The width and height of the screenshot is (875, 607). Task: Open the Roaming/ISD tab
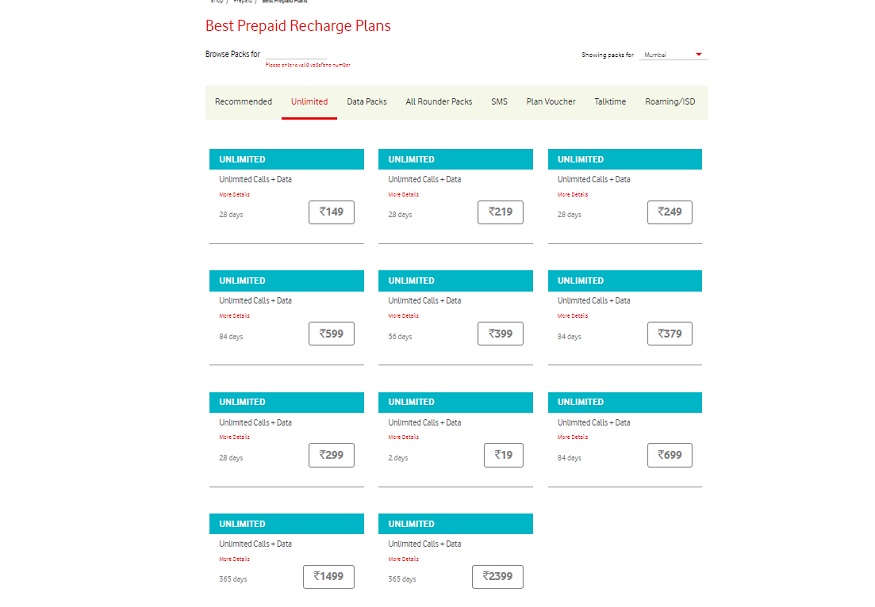point(670,102)
